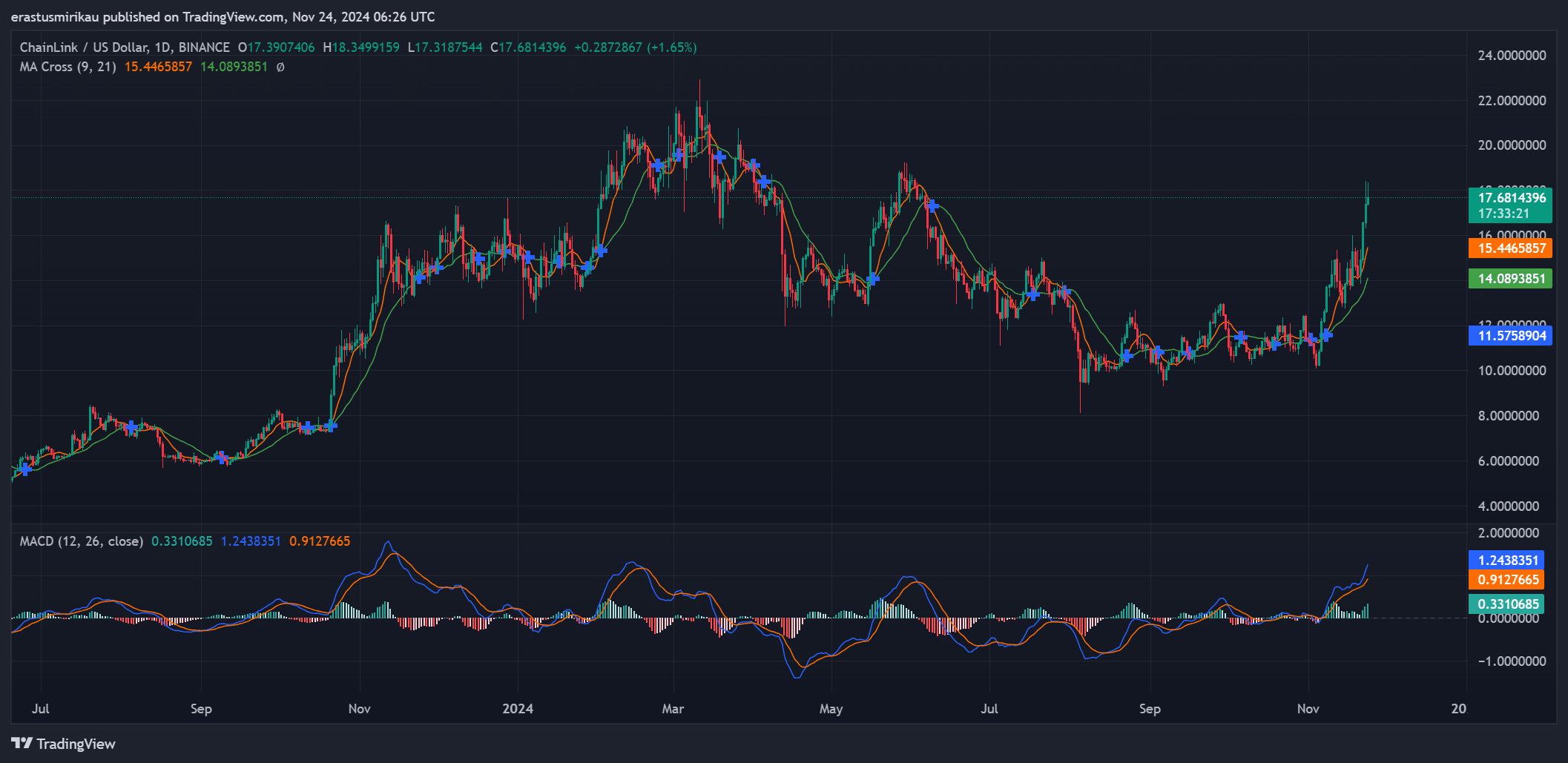Click the last green candlestick at chart's right edge
This screenshot has height=763, width=1568.
coord(1367,194)
